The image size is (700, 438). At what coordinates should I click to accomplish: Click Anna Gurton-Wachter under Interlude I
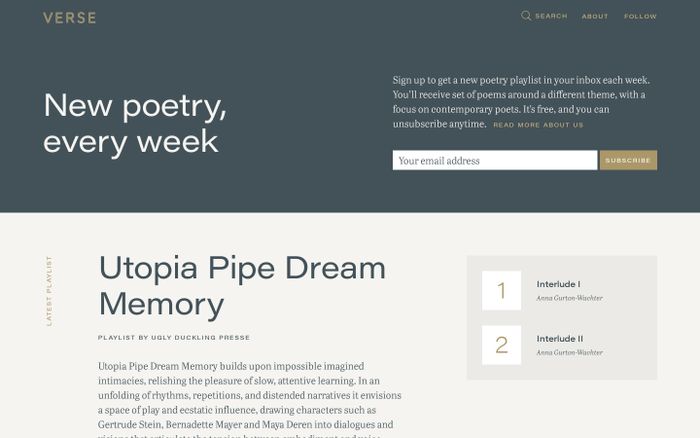pyautogui.click(x=569, y=298)
